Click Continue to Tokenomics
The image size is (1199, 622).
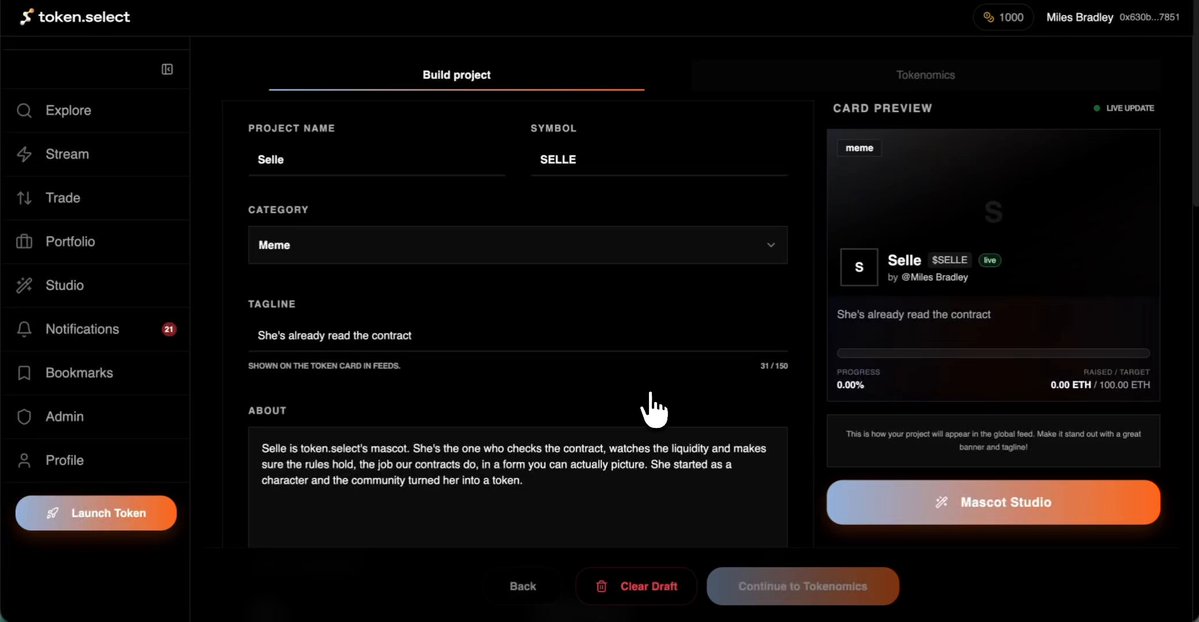(803, 586)
